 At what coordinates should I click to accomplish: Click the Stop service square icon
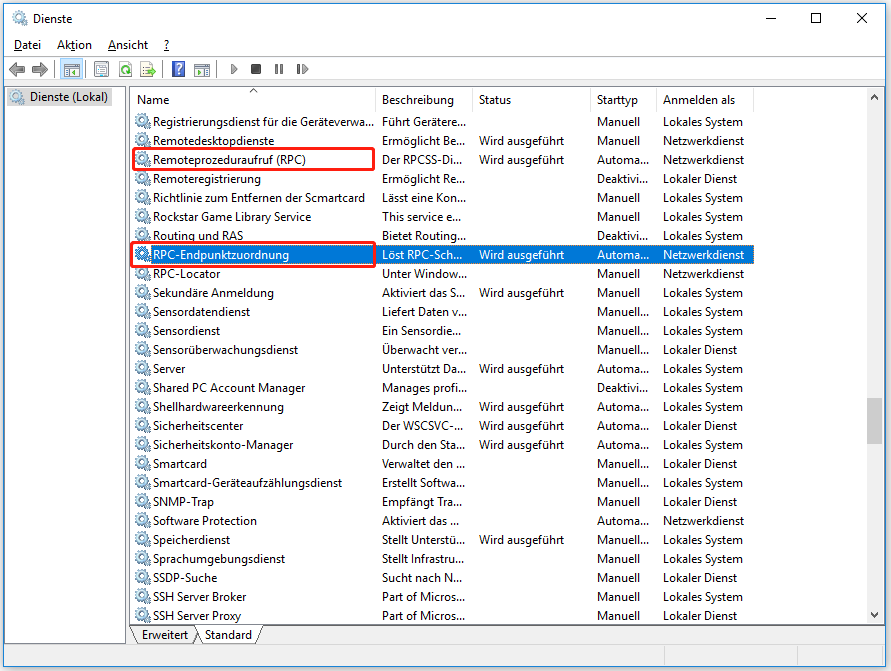(x=256, y=69)
